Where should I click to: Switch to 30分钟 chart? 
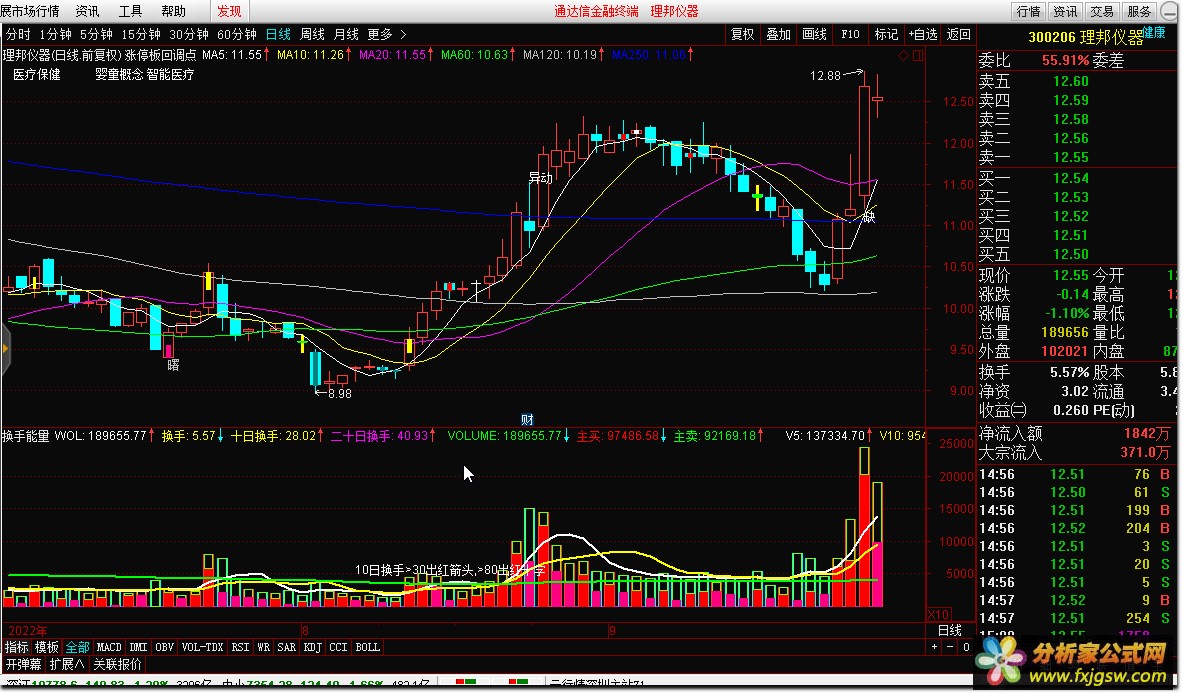[189, 35]
